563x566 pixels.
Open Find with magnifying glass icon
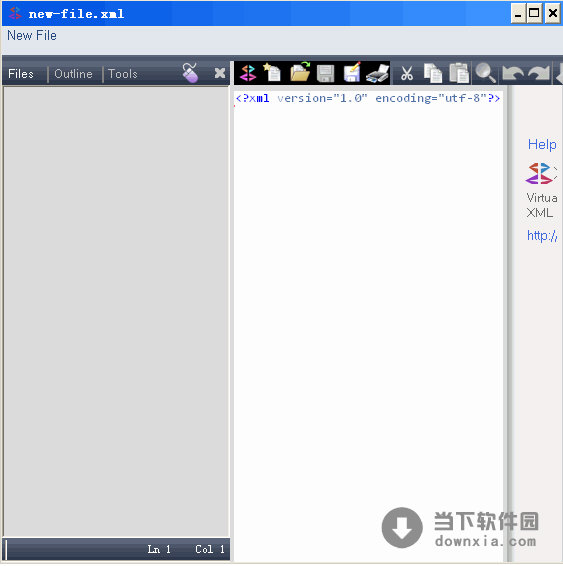pos(485,73)
